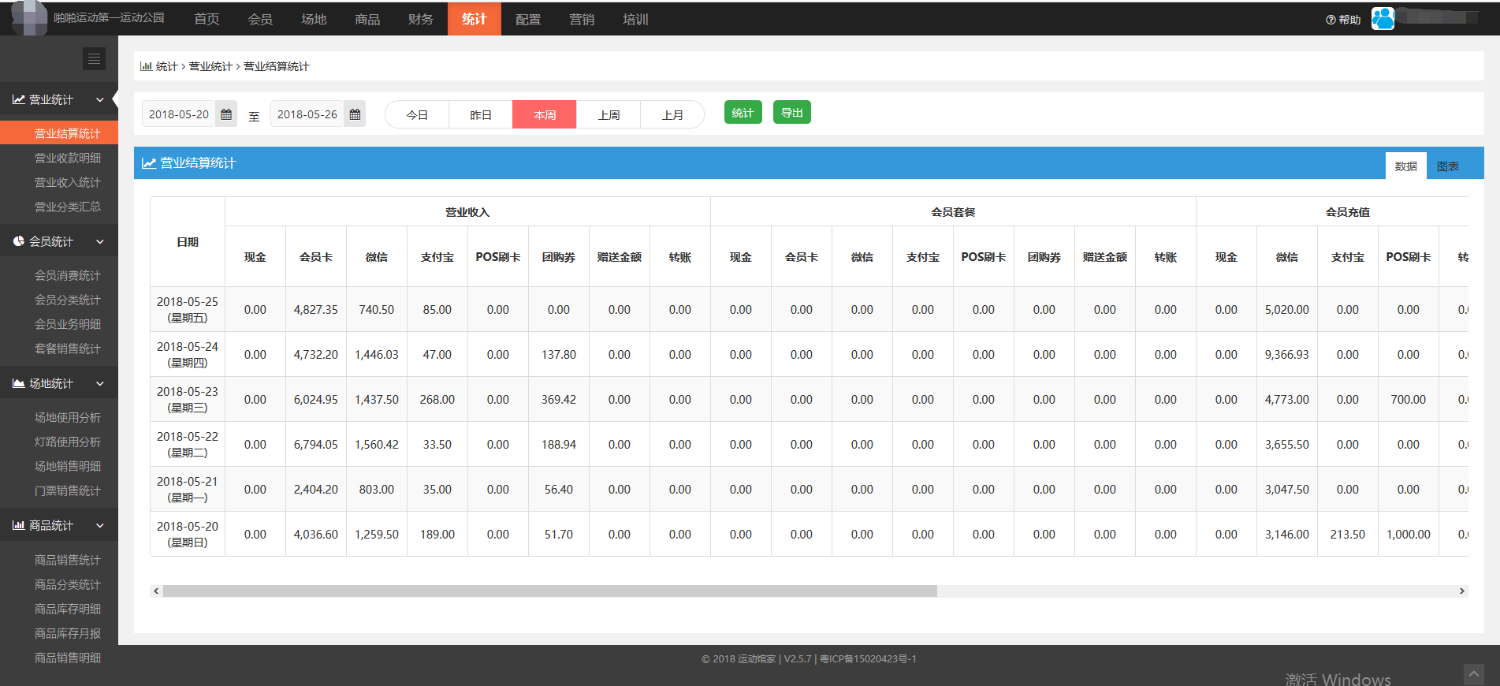Screen dimensions: 1500x686
Task: Select the 上周 date range option
Action: (x=609, y=115)
